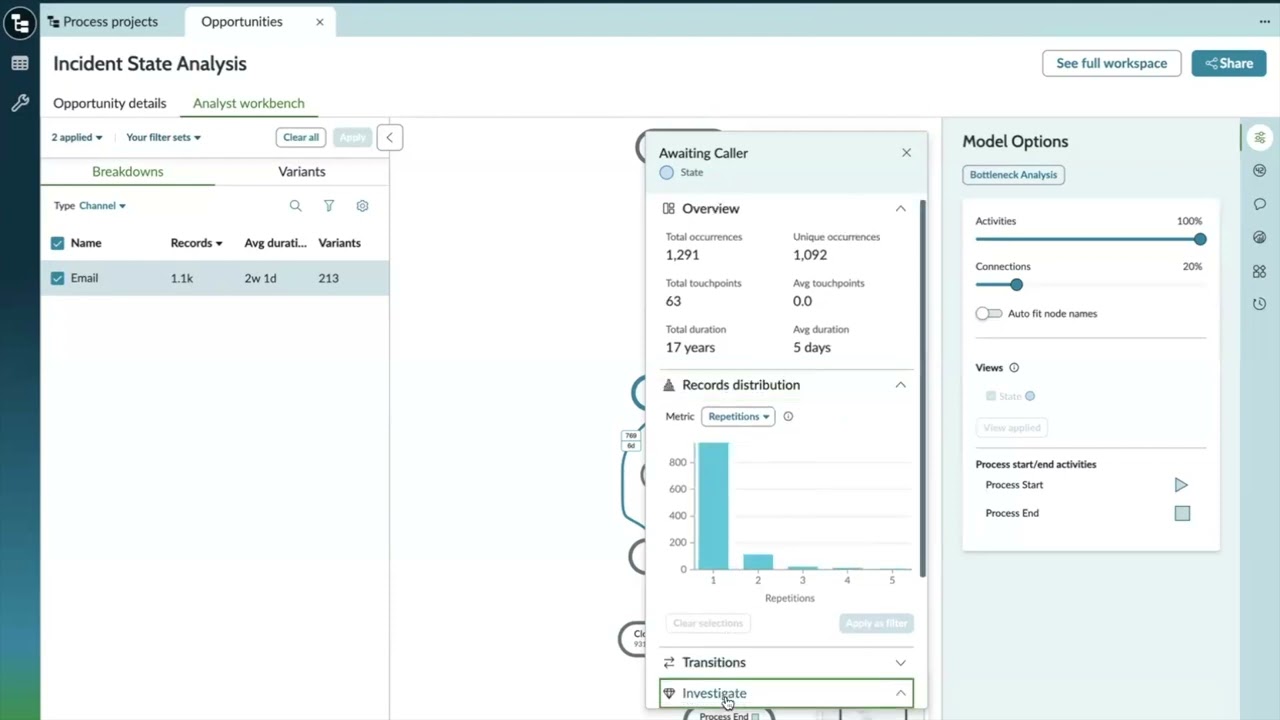The image size is (1280, 720).
Task: Select the Analyst workbench tab
Action: coord(249,103)
